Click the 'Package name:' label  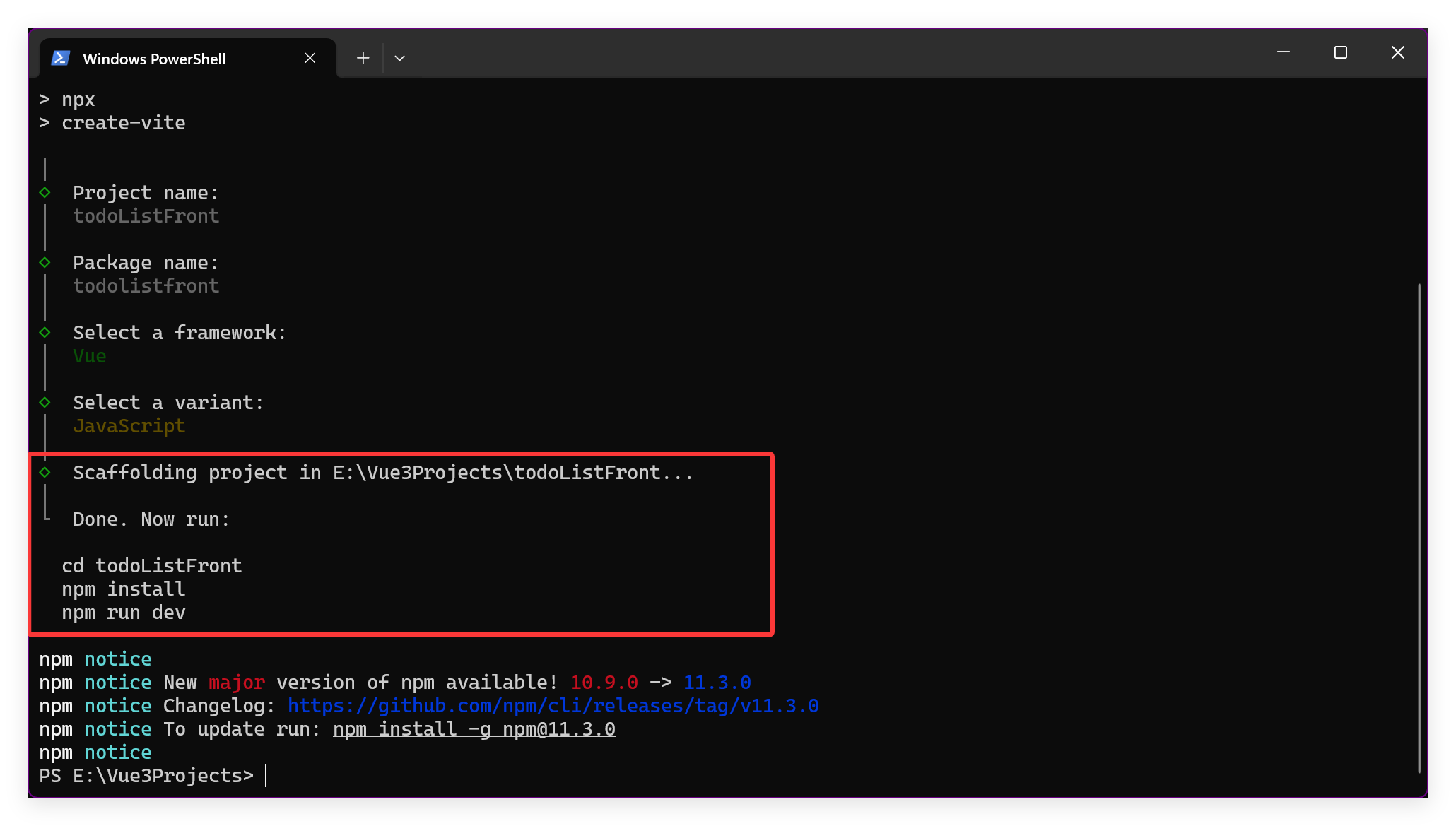tap(146, 263)
